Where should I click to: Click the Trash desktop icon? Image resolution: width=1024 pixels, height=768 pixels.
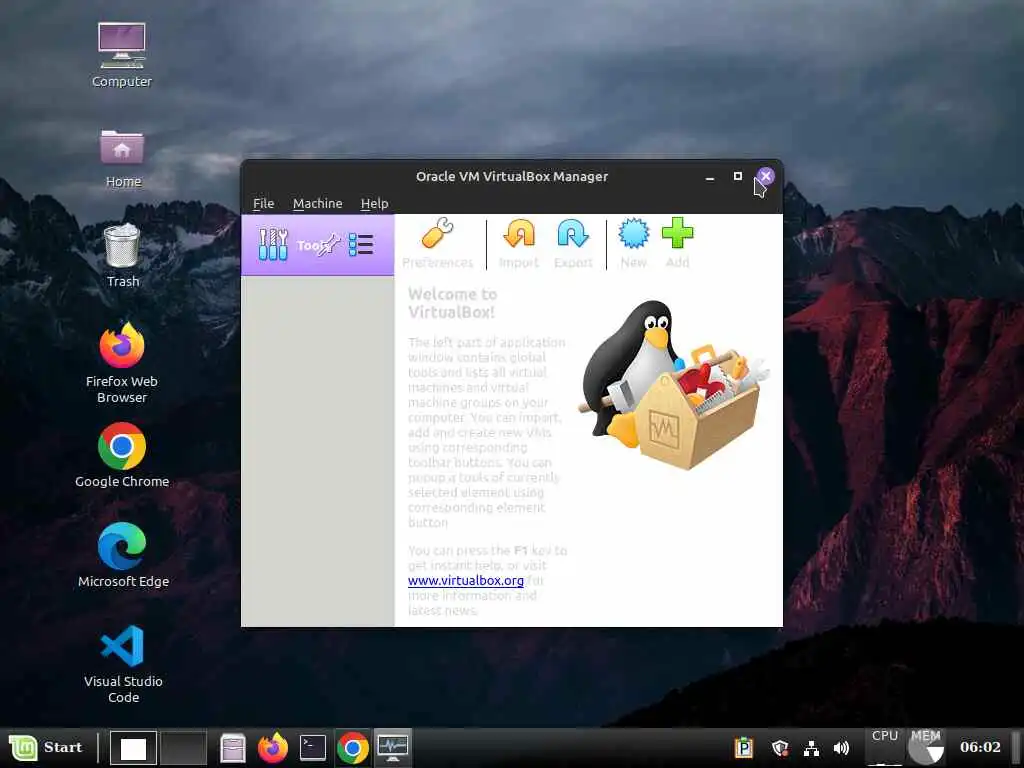click(123, 255)
